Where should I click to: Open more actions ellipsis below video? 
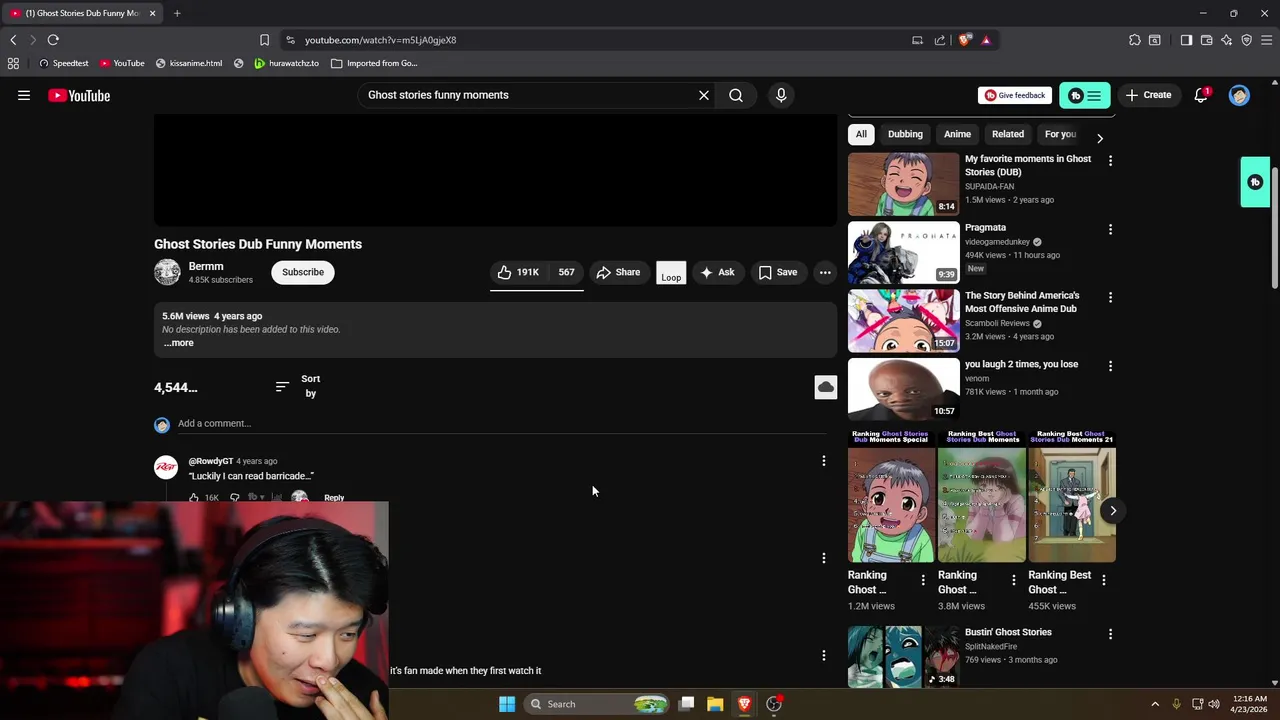(x=825, y=272)
